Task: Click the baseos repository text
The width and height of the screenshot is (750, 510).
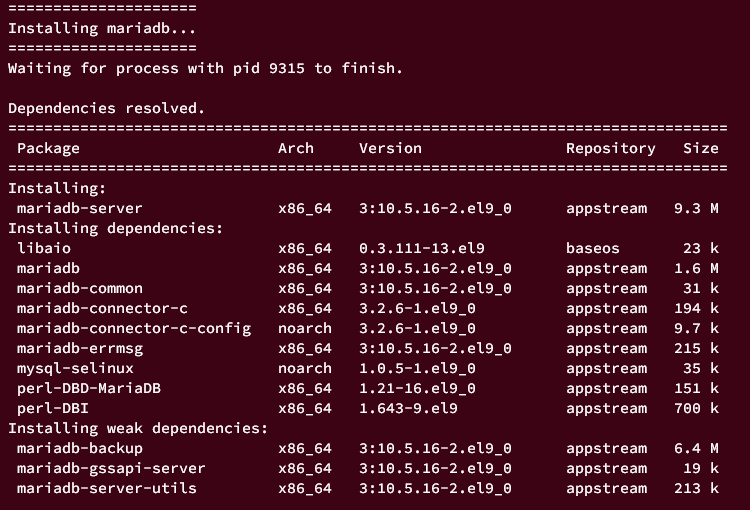Action: [593, 248]
